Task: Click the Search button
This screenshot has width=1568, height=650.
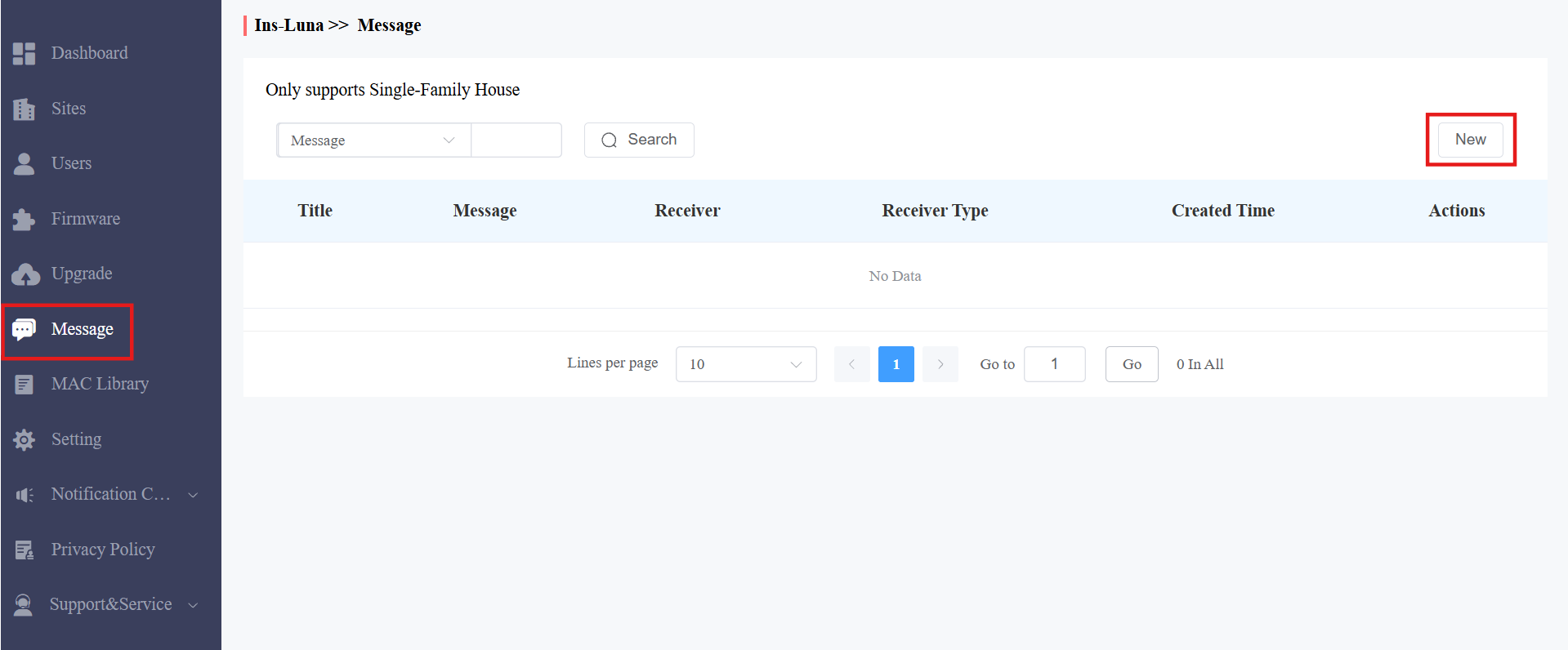Action: (x=639, y=140)
